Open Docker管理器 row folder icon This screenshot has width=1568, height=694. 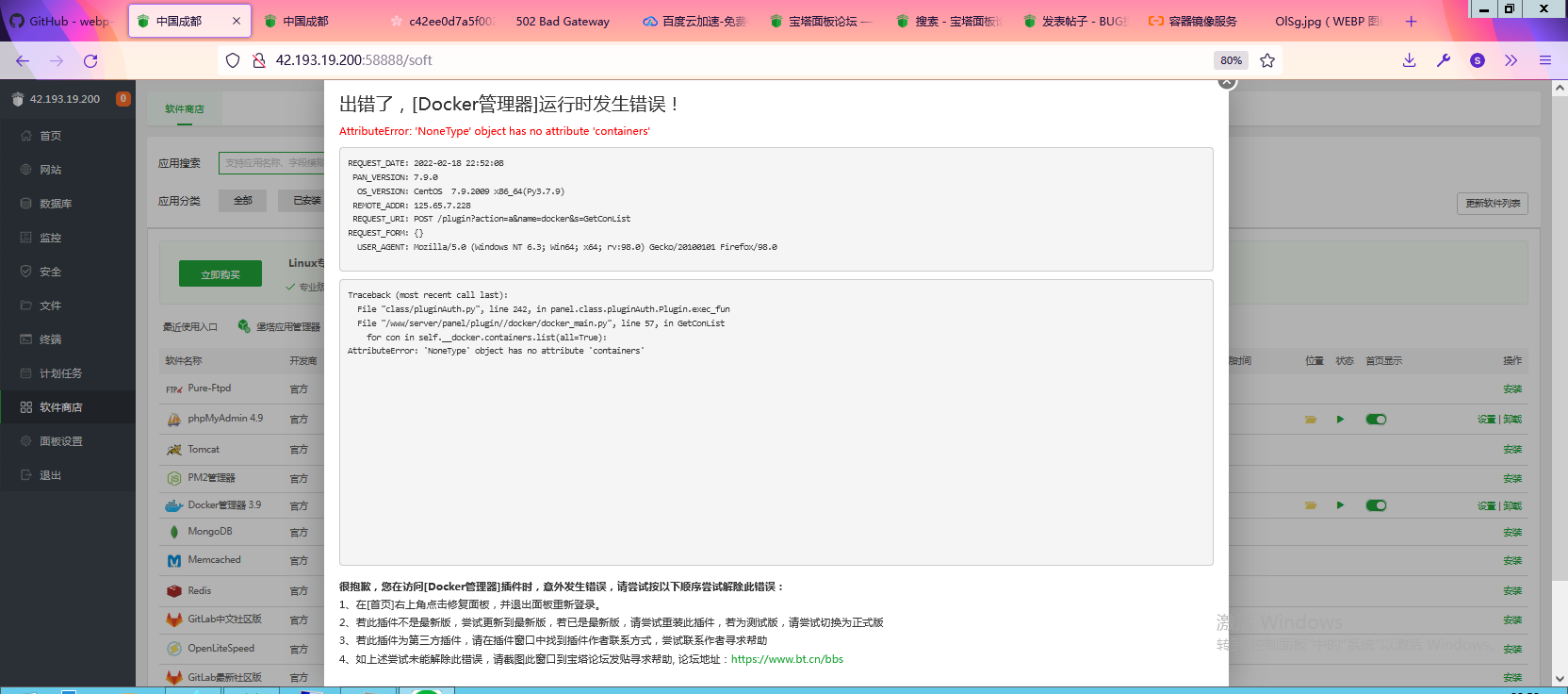1310,505
